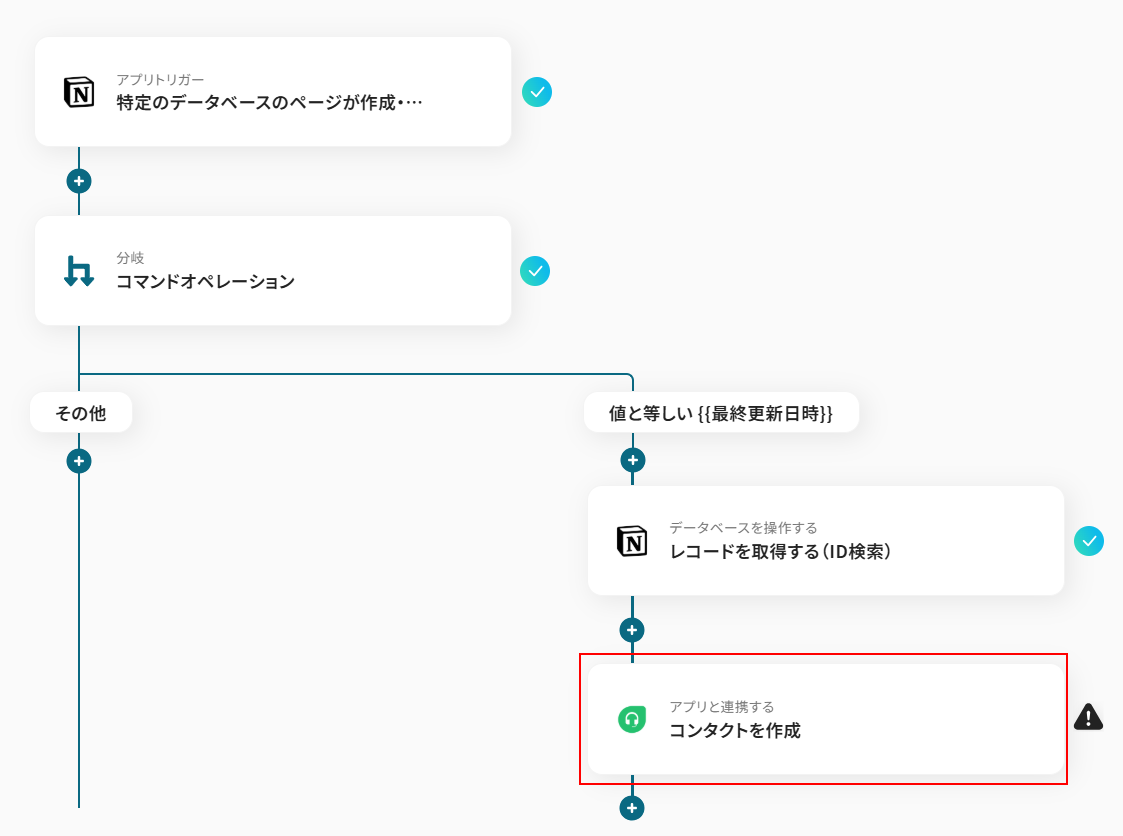Click the checkmark badge next to the 分岐 card

point(535,271)
